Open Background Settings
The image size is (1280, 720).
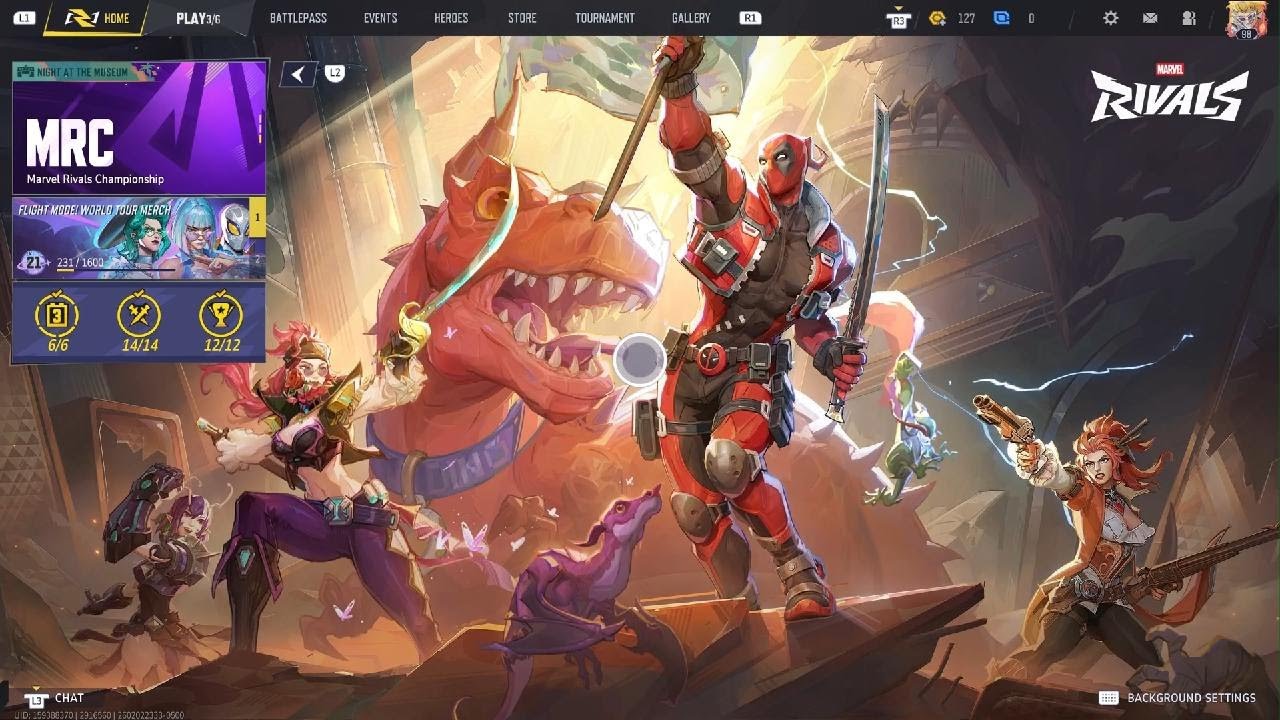click(x=1191, y=698)
